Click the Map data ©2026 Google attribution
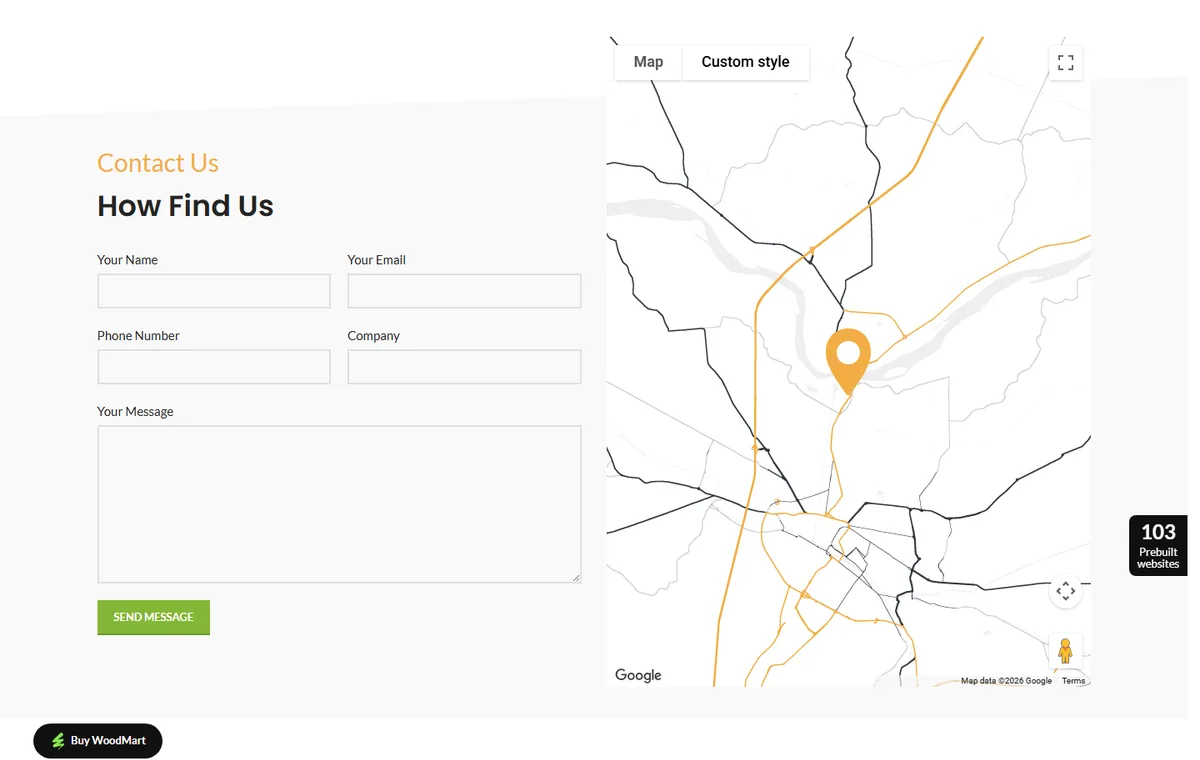This screenshot has height=760, width=1200. [1006, 681]
